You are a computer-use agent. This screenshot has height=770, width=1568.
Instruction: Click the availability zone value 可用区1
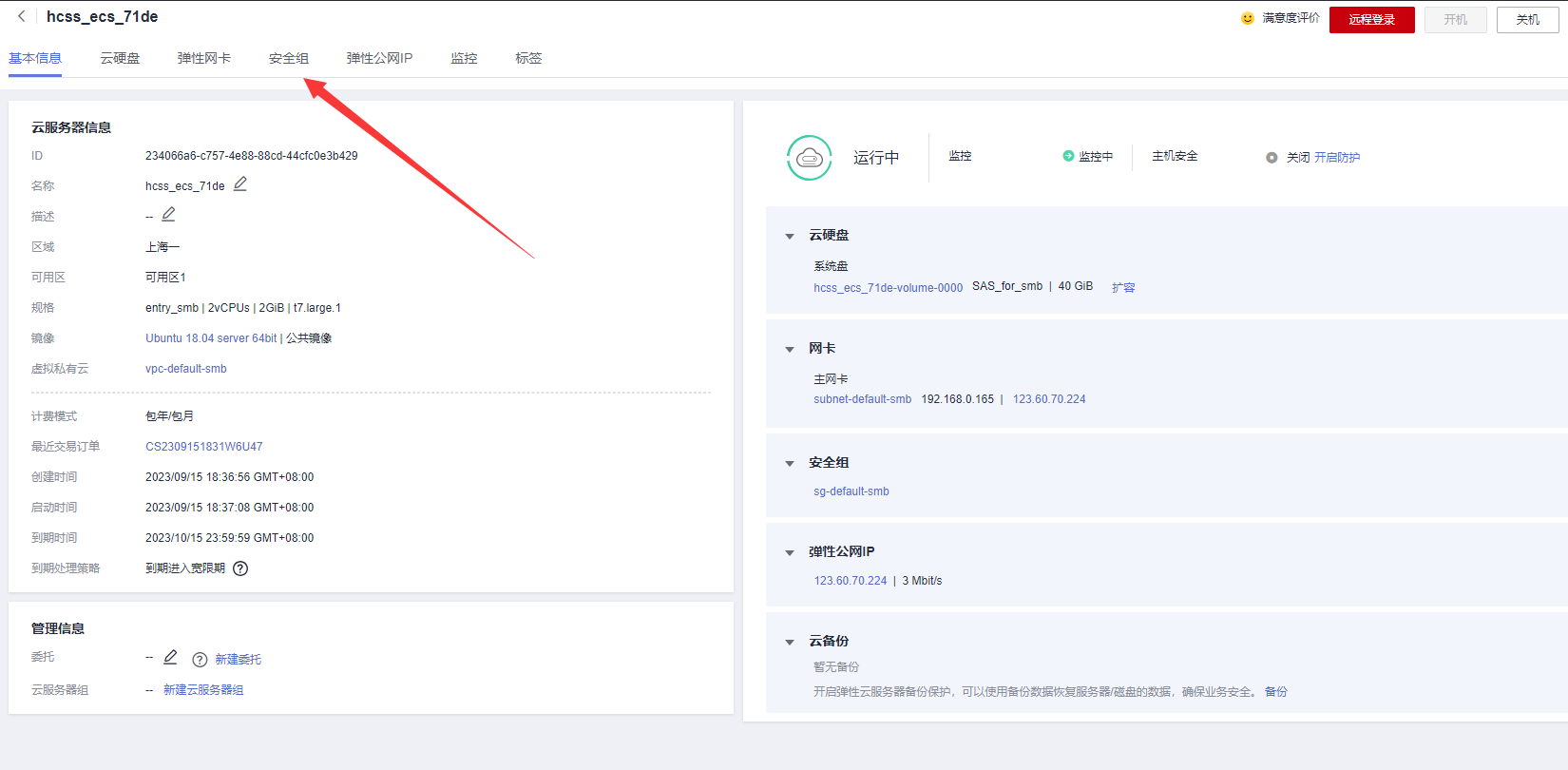(165, 278)
